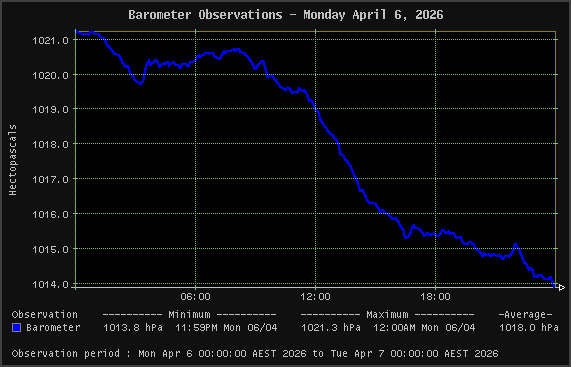Click the average value 1018.0 hPa

pyautogui.click(x=529, y=328)
